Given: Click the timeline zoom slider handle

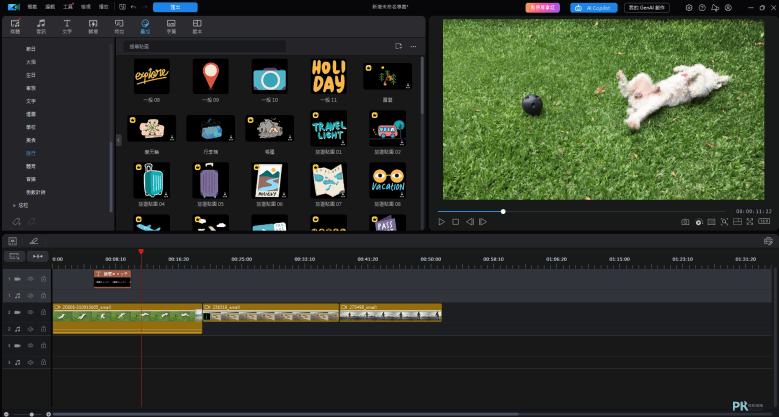Looking at the screenshot, I should point(32,414).
